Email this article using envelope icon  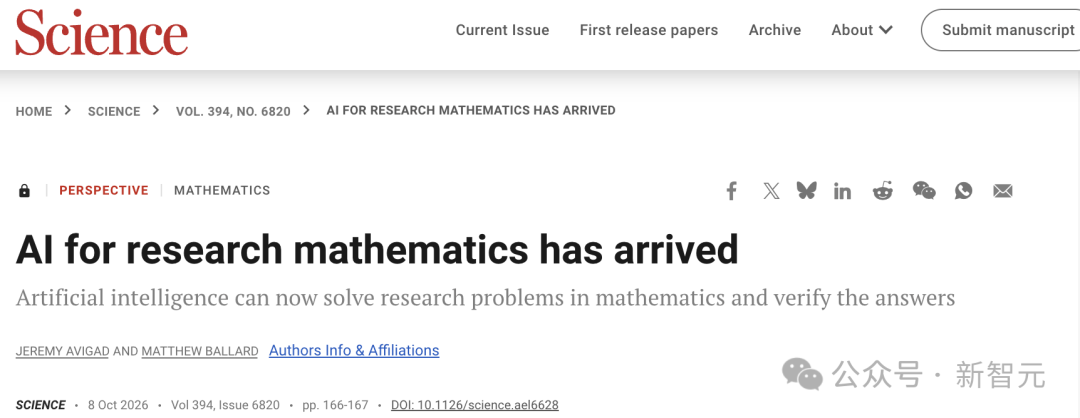click(1003, 191)
